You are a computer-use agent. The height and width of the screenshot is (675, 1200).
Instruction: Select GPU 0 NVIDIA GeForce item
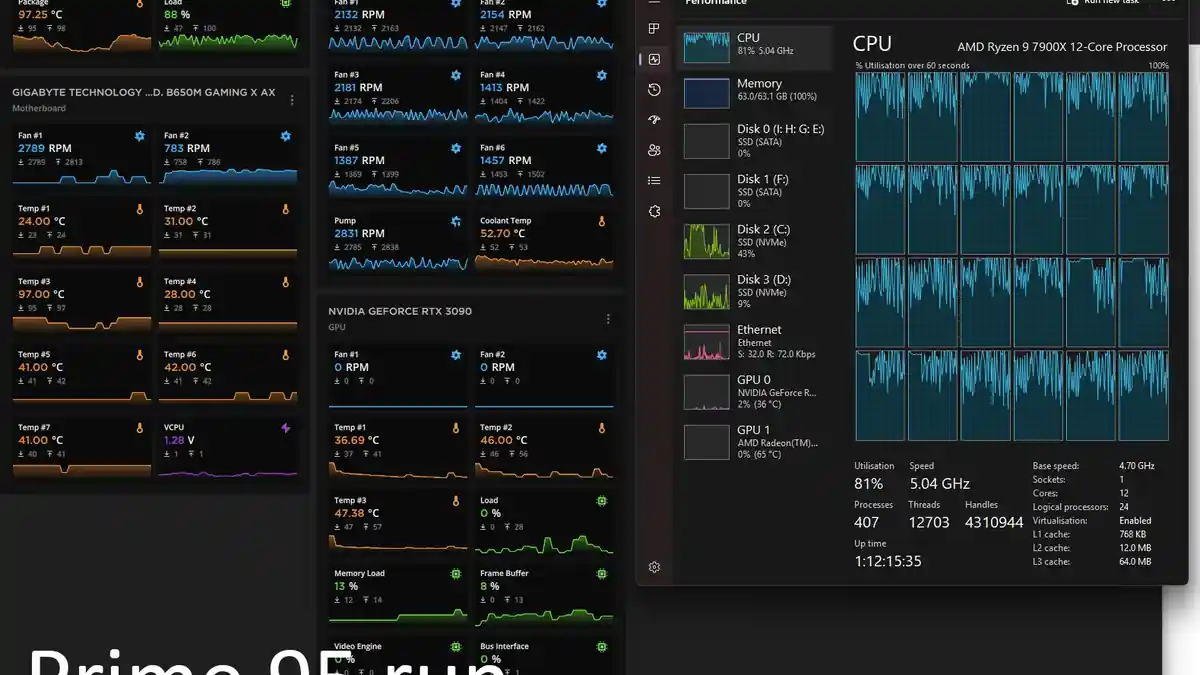point(755,391)
